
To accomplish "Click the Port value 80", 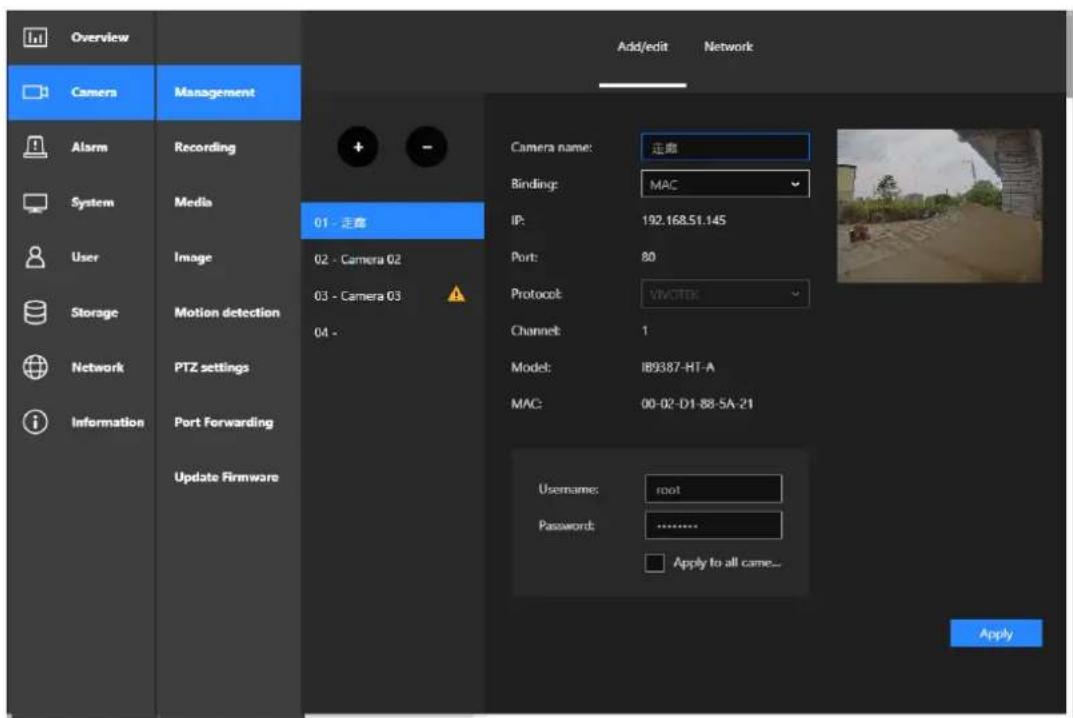I will 648,257.
